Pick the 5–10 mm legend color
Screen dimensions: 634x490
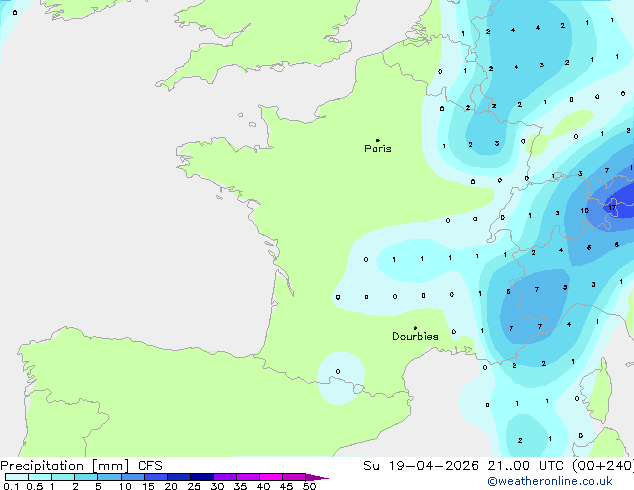[109, 477]
